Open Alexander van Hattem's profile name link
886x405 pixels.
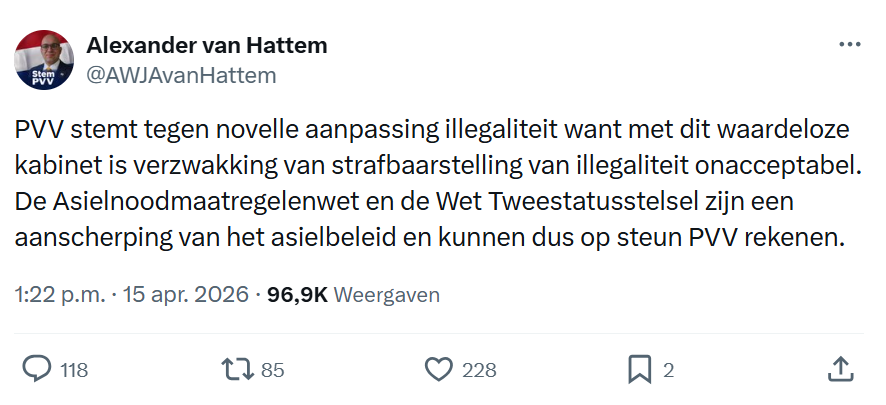coord(207,46)
